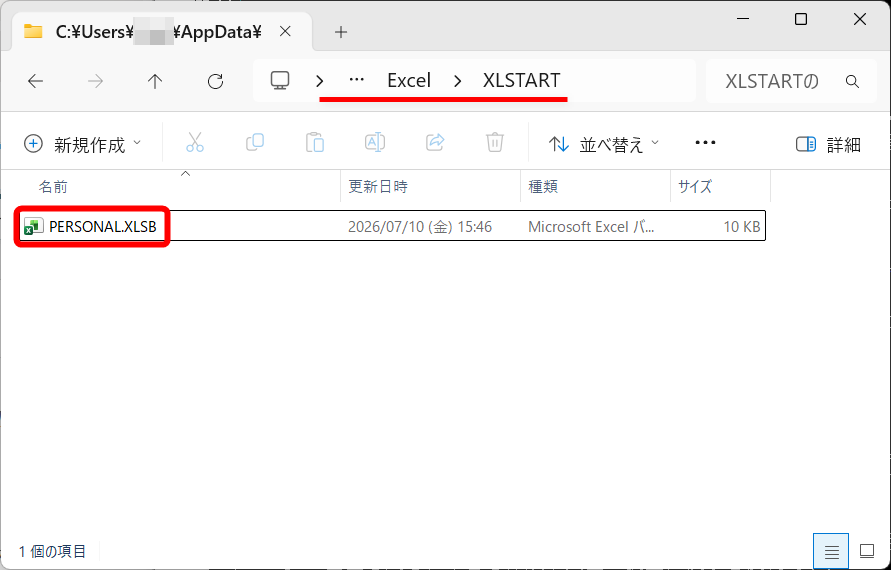Click the trash delete icon
This screenshot has width=891, height=570.
[x=495, y=143]
